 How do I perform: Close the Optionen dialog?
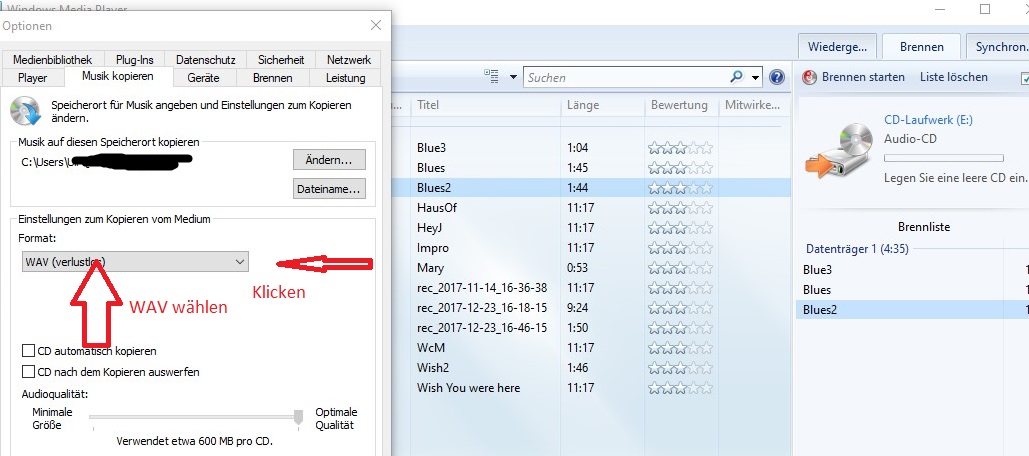[x=376, y=26]
